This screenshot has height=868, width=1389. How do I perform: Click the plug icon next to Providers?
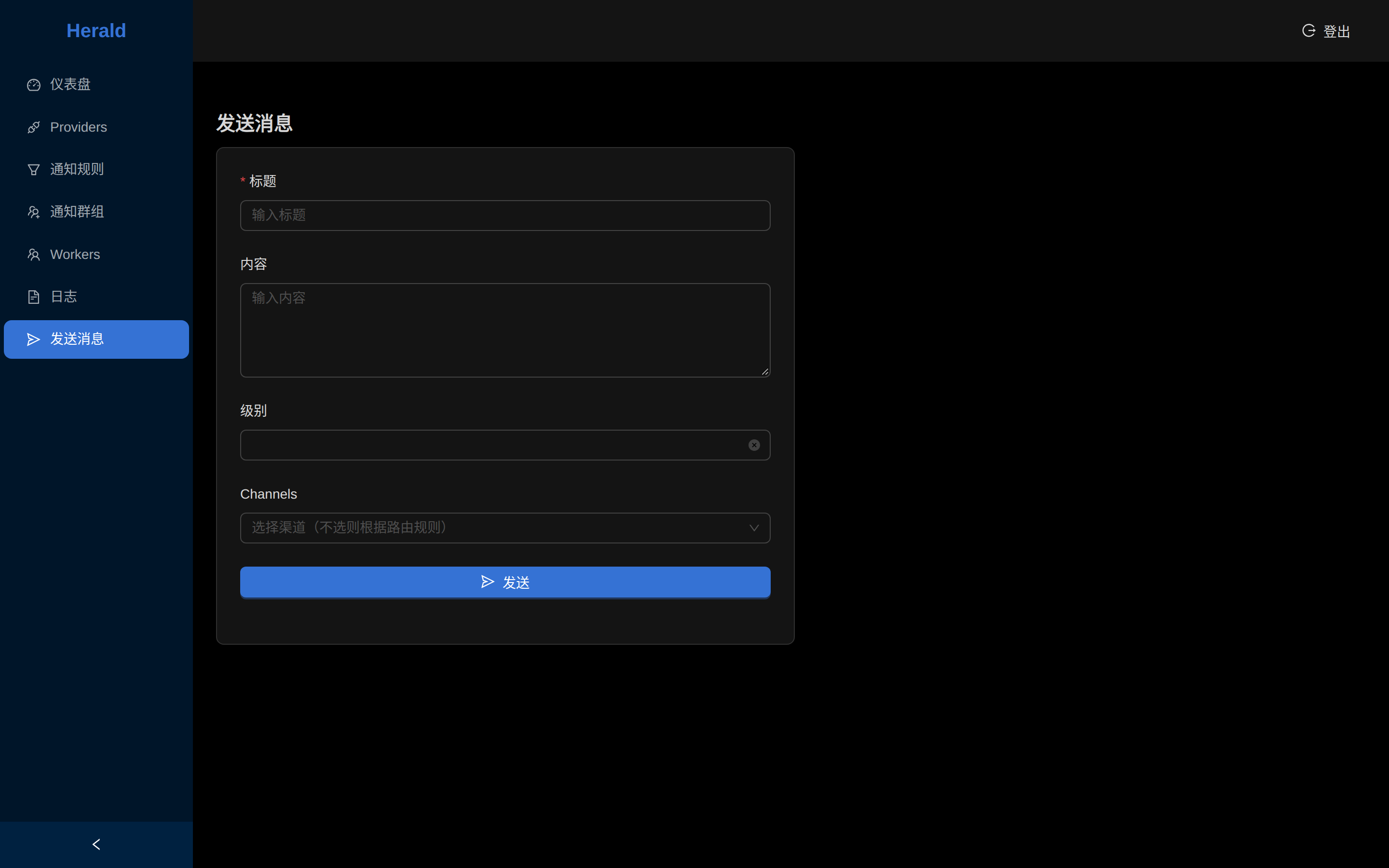tap(34, 127)
